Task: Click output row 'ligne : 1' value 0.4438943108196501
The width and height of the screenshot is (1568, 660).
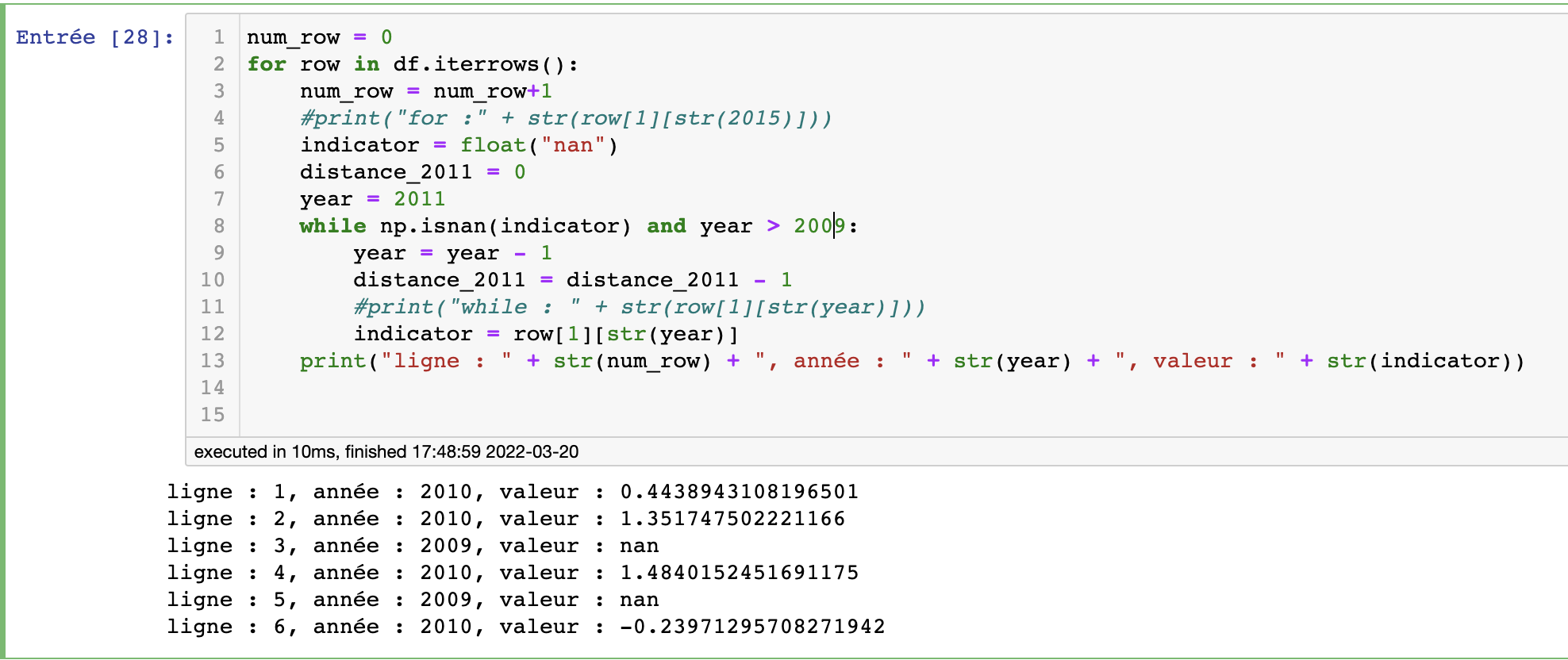Action: coord(513,492)
